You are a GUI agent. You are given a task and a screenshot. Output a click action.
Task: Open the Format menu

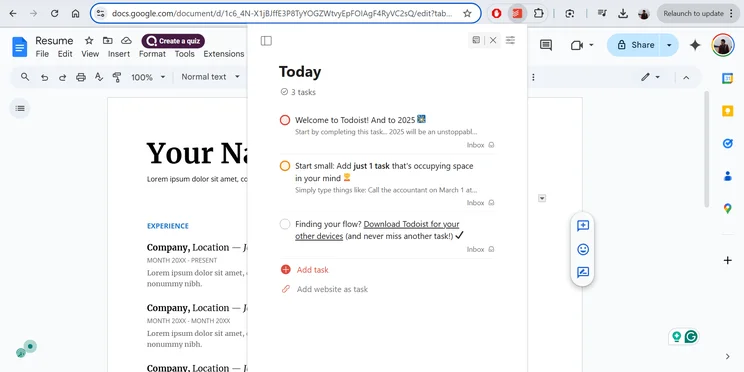(x=152, y=54)
